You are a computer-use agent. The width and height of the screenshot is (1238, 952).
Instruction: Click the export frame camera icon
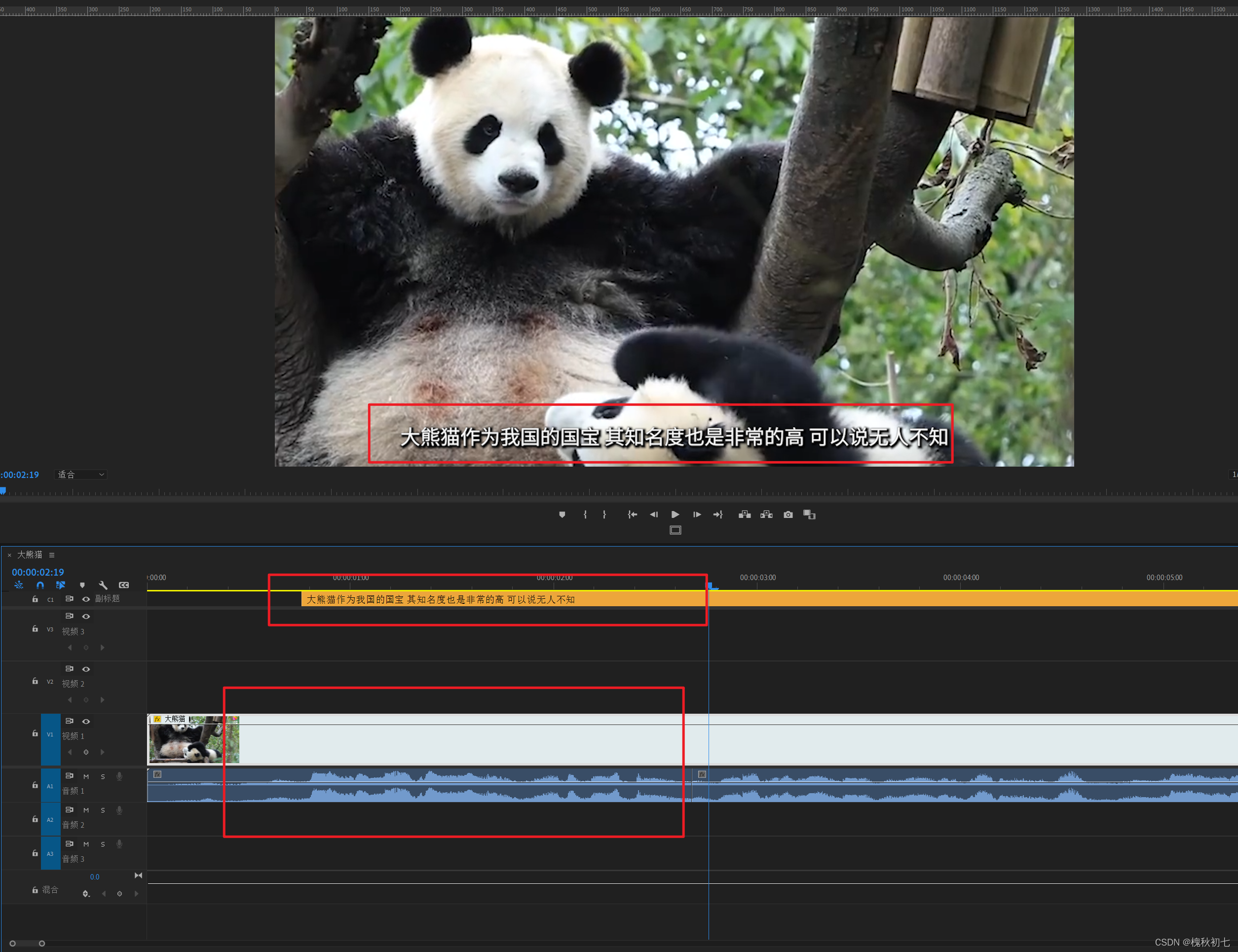[788, 514]
